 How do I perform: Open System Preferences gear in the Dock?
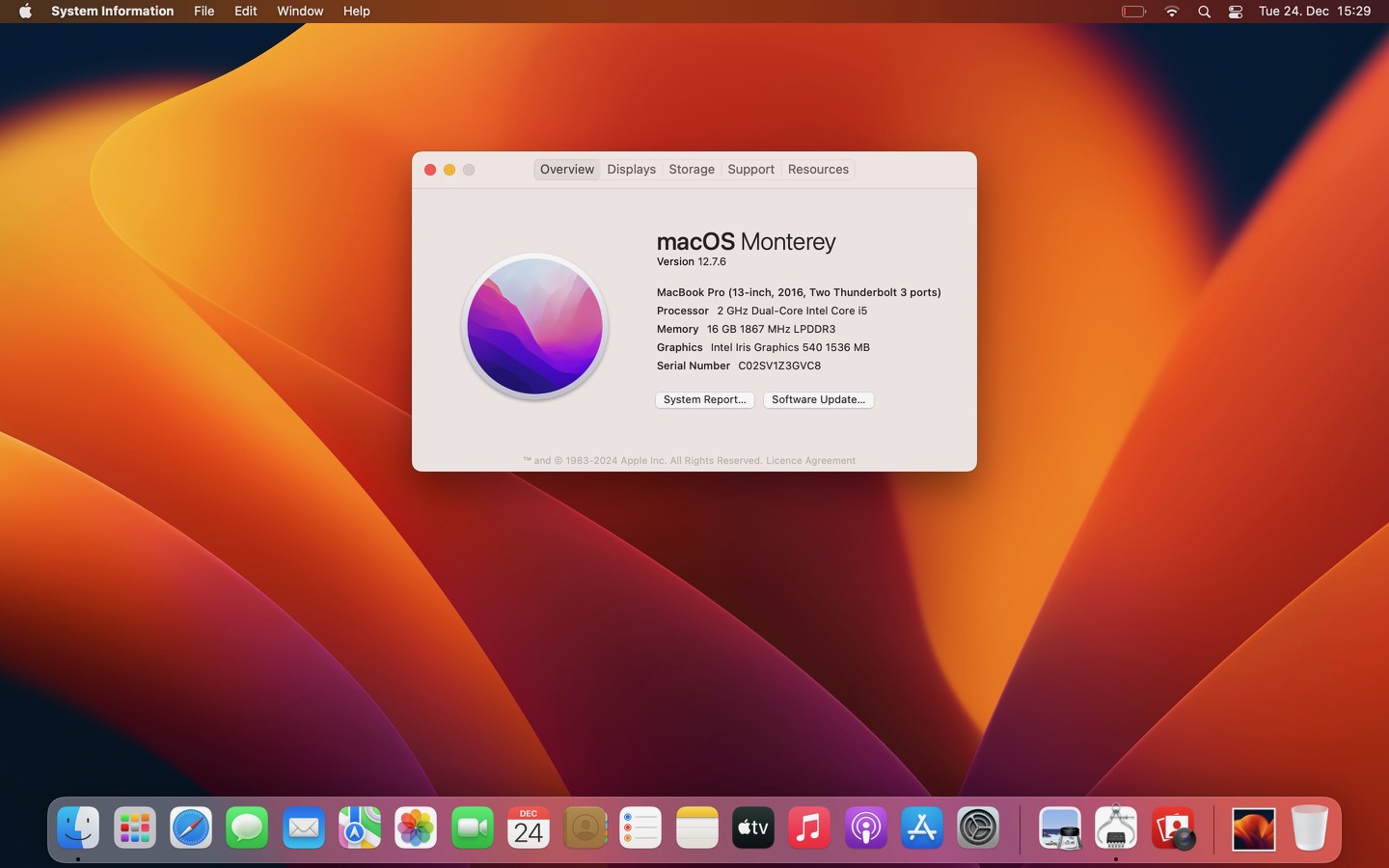978,828
